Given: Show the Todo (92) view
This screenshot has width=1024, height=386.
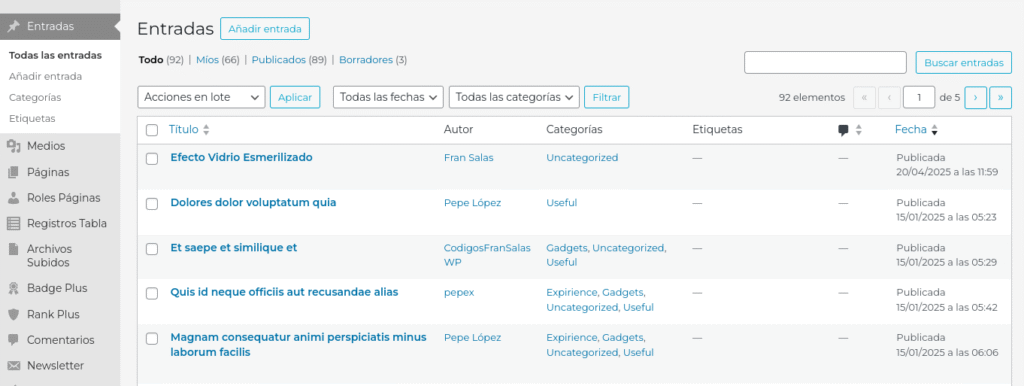Looking at the screenshot, I should pyautogui.click(x=161, y=59).
